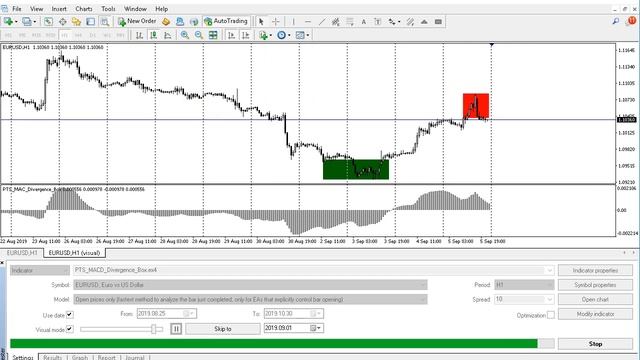640x360 pixels.
Task: Open the Period H1 dropdown
Action: pyautogui.click(x=524, y=285)
